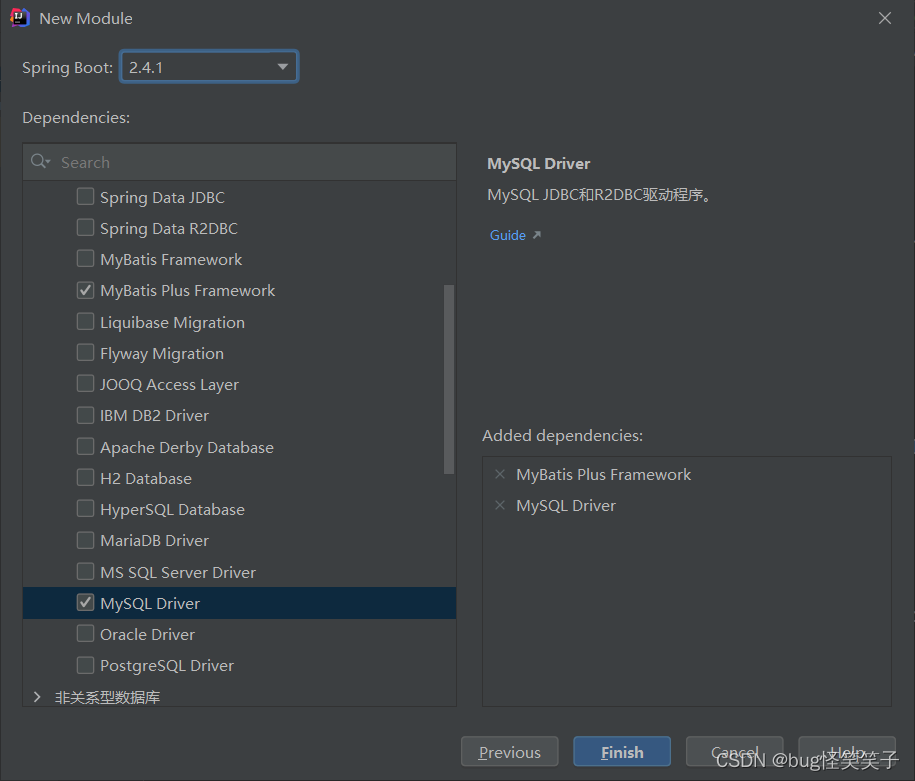Select the 'Spring Data JDBC' label text
This screenshot has width=915, height=781.
coord(162,198)
